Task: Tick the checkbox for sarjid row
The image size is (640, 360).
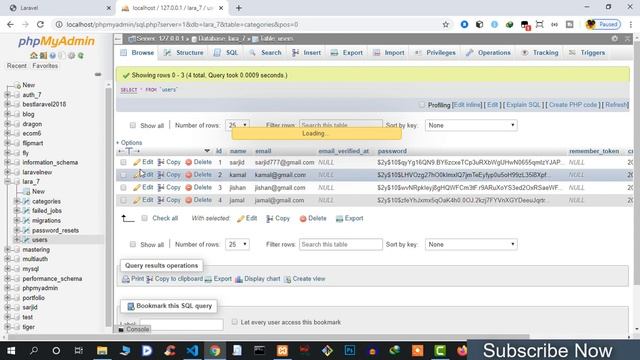Action: tap(123, 162)
